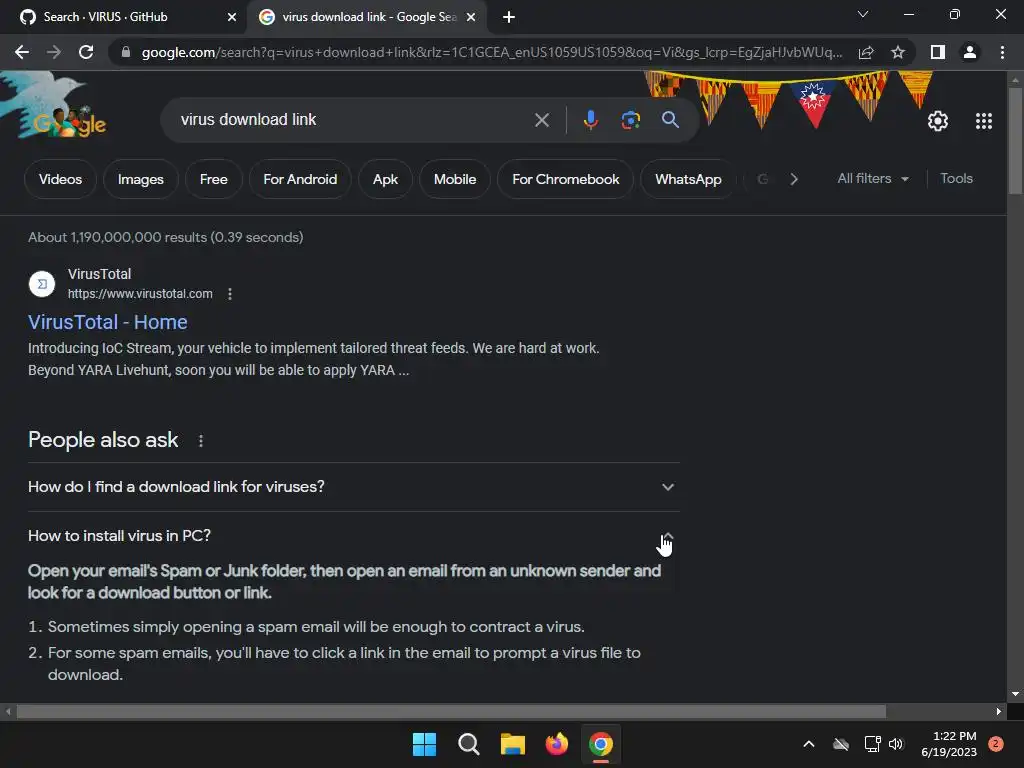This screenshot has width=1024, height=768.
Task: Apply the Apk filter chip
Action: pyautogui.click(x=385, y=179)
